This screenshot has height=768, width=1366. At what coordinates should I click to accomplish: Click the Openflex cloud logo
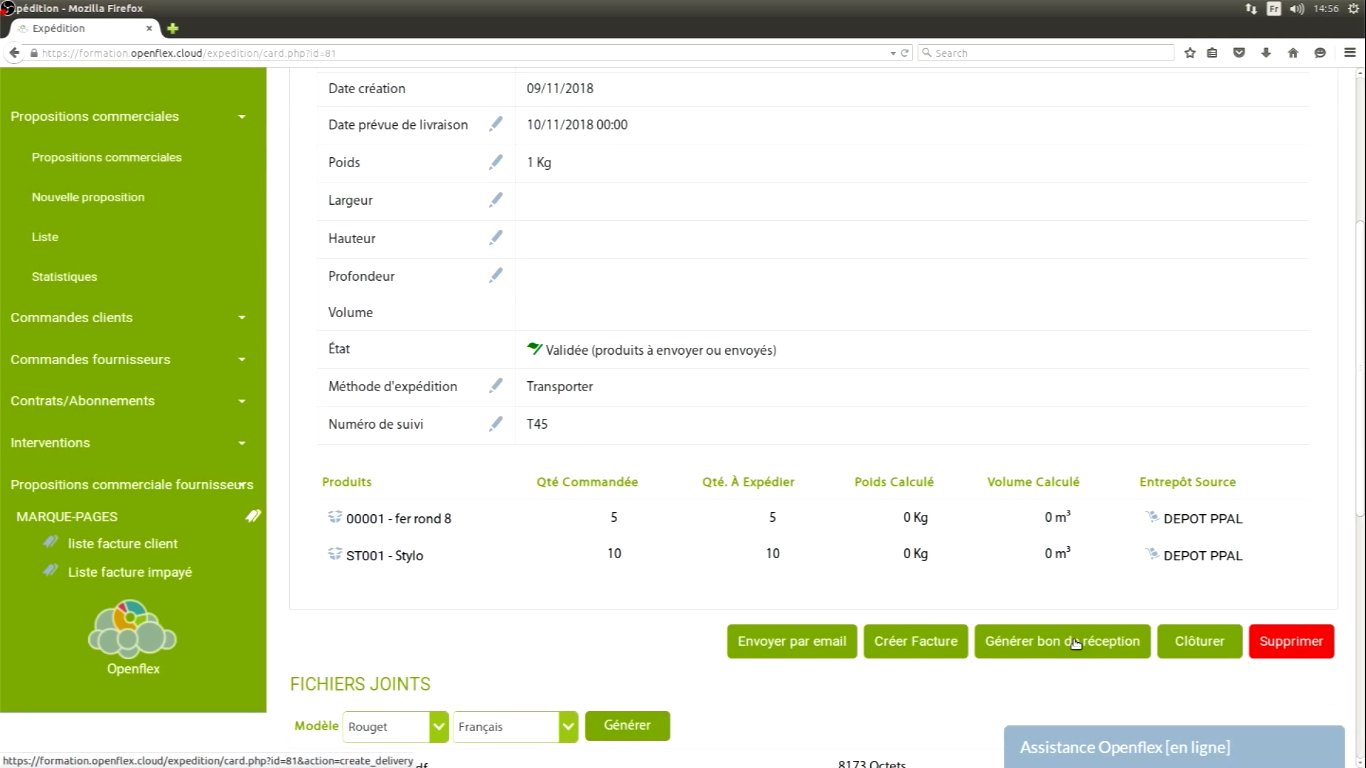click(x=133, y=629)
